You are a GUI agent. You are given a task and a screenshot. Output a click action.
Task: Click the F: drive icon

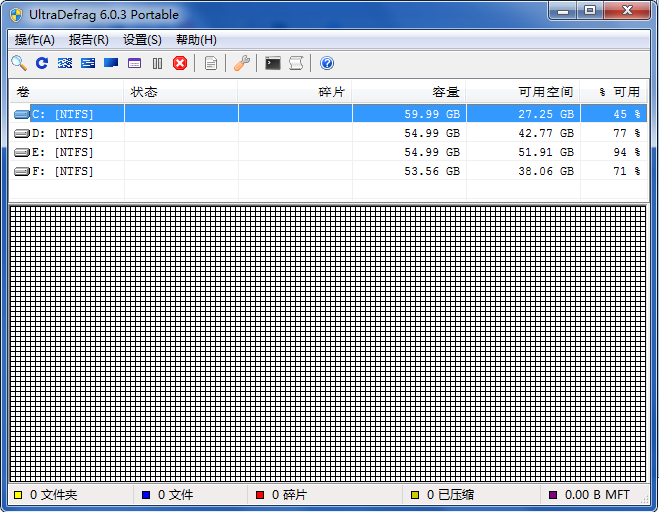pyautogui.click(x=21, y=171)
